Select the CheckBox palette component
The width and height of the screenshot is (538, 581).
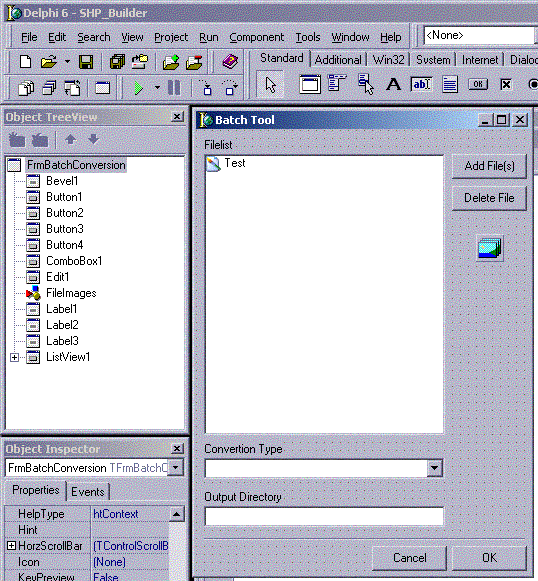506,84
